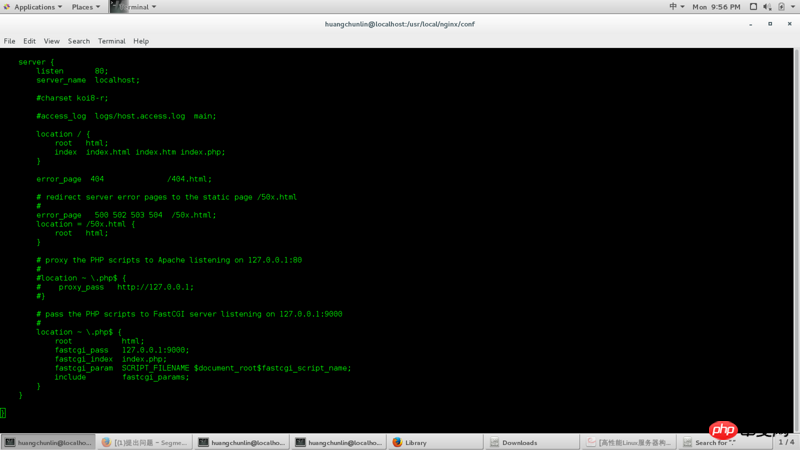Expand the system menu arrow at top-right

[x=793, y=7]
